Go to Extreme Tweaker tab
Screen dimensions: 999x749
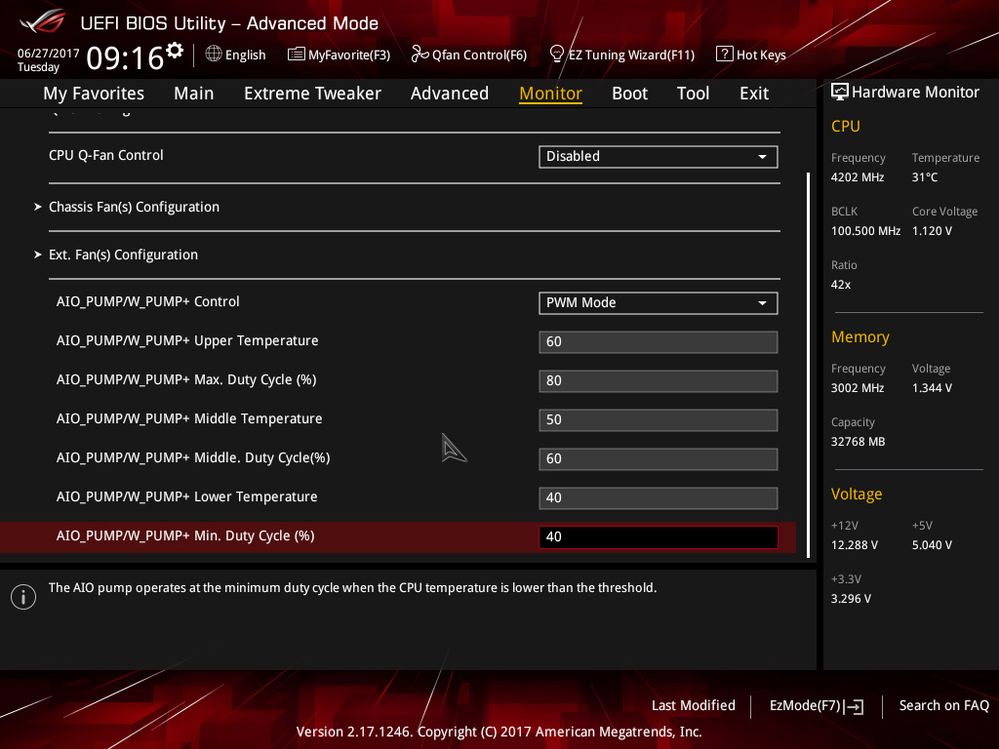click(x=312, y=93)
